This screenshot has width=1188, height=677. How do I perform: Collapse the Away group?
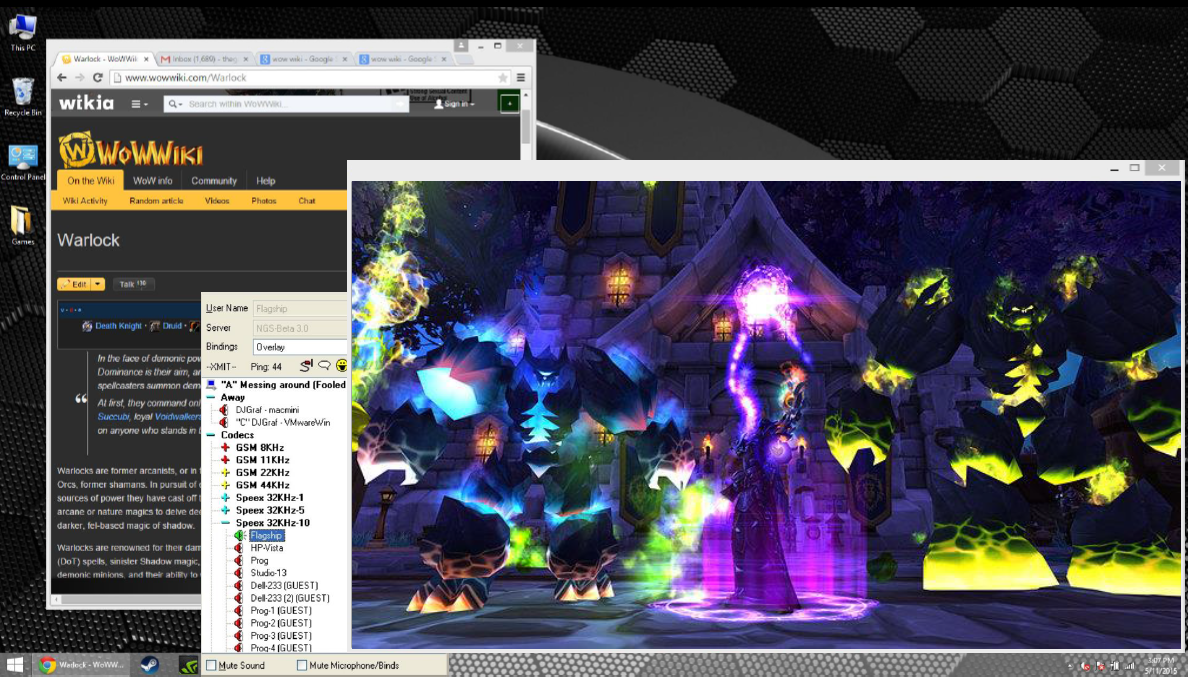(211, 398)
